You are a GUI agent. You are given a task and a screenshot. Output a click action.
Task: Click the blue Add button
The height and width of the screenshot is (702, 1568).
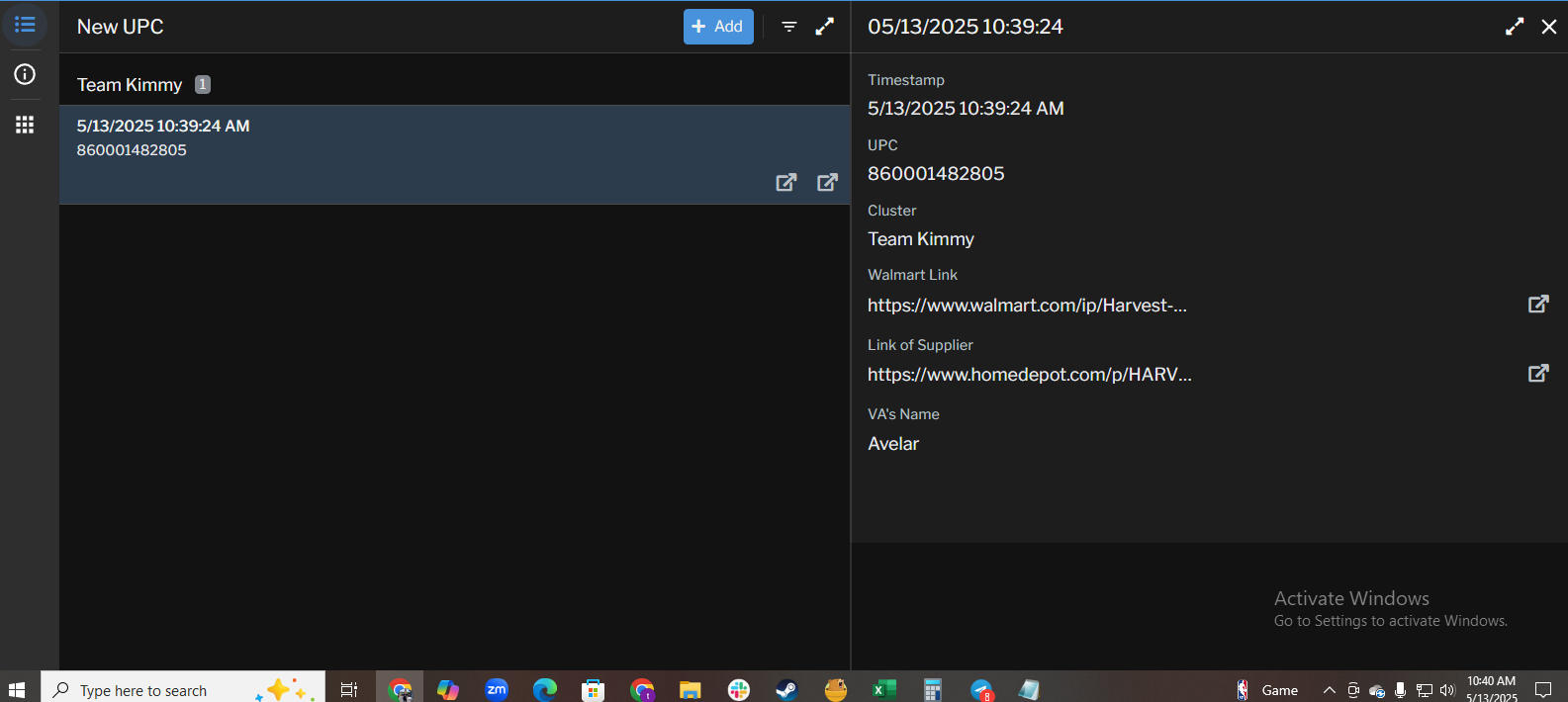pos(717,27)
